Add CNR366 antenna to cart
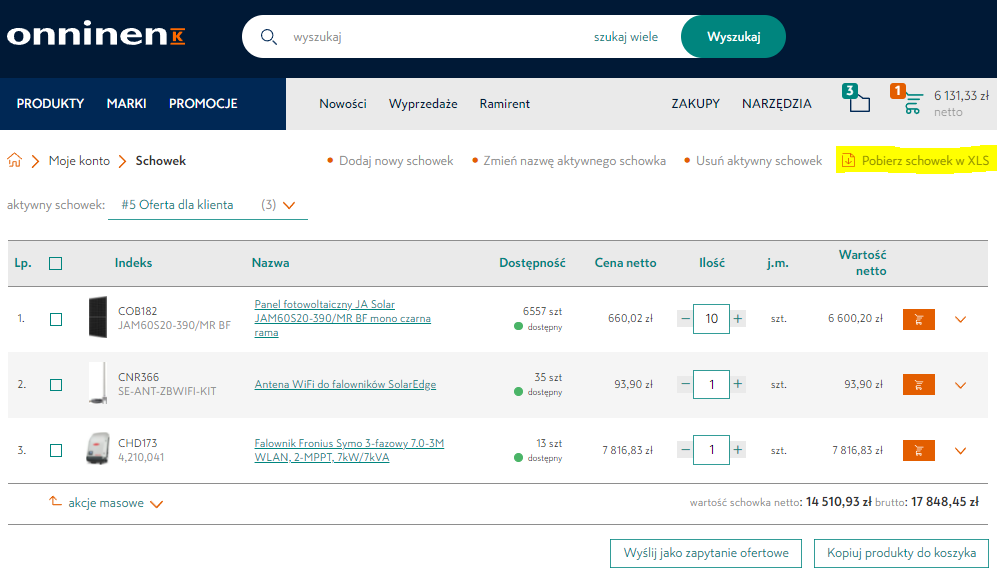Screen dimensions: 997x575 tap(918, 385)
